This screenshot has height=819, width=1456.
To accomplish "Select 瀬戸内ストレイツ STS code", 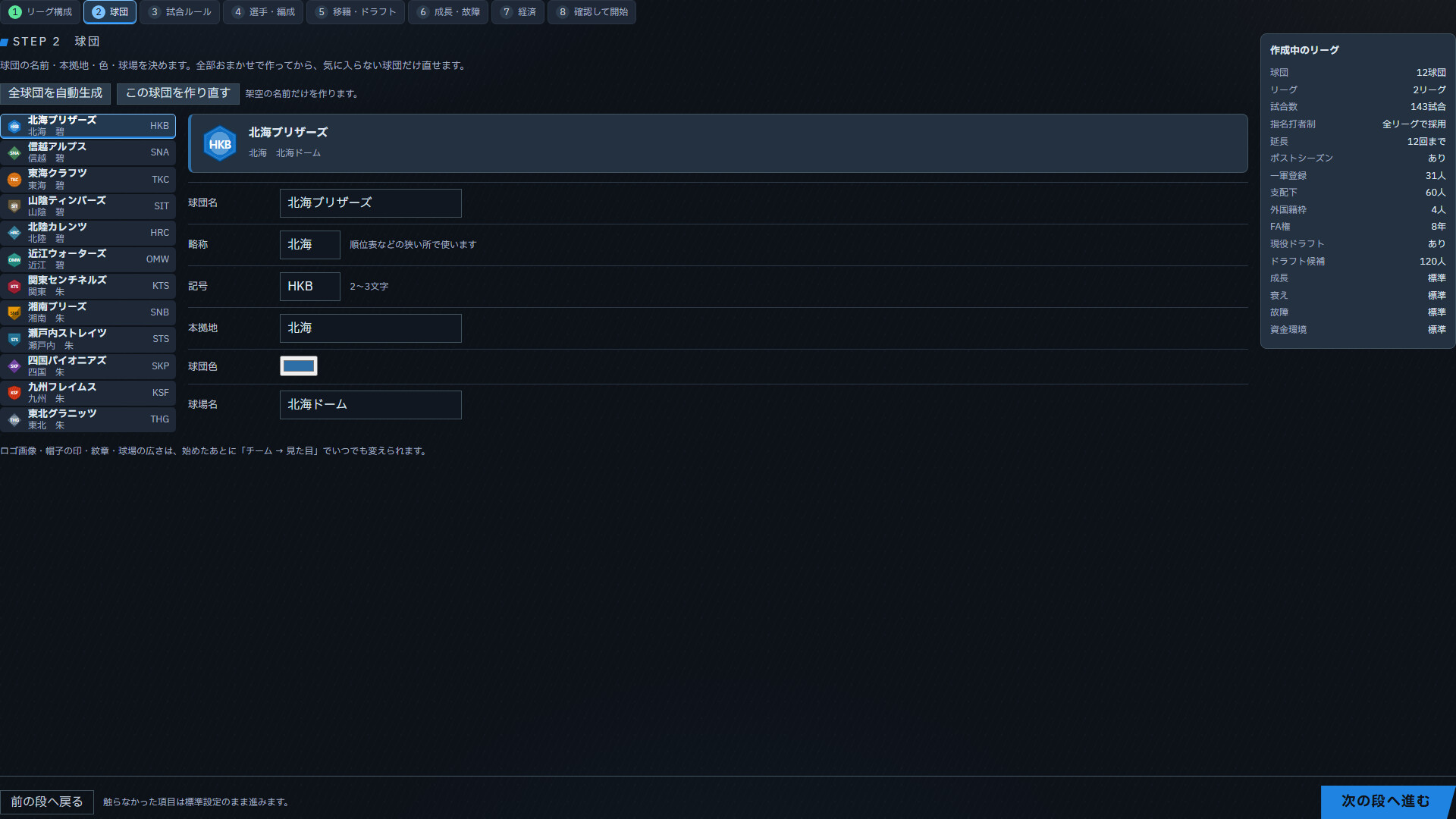I will 161,339.
